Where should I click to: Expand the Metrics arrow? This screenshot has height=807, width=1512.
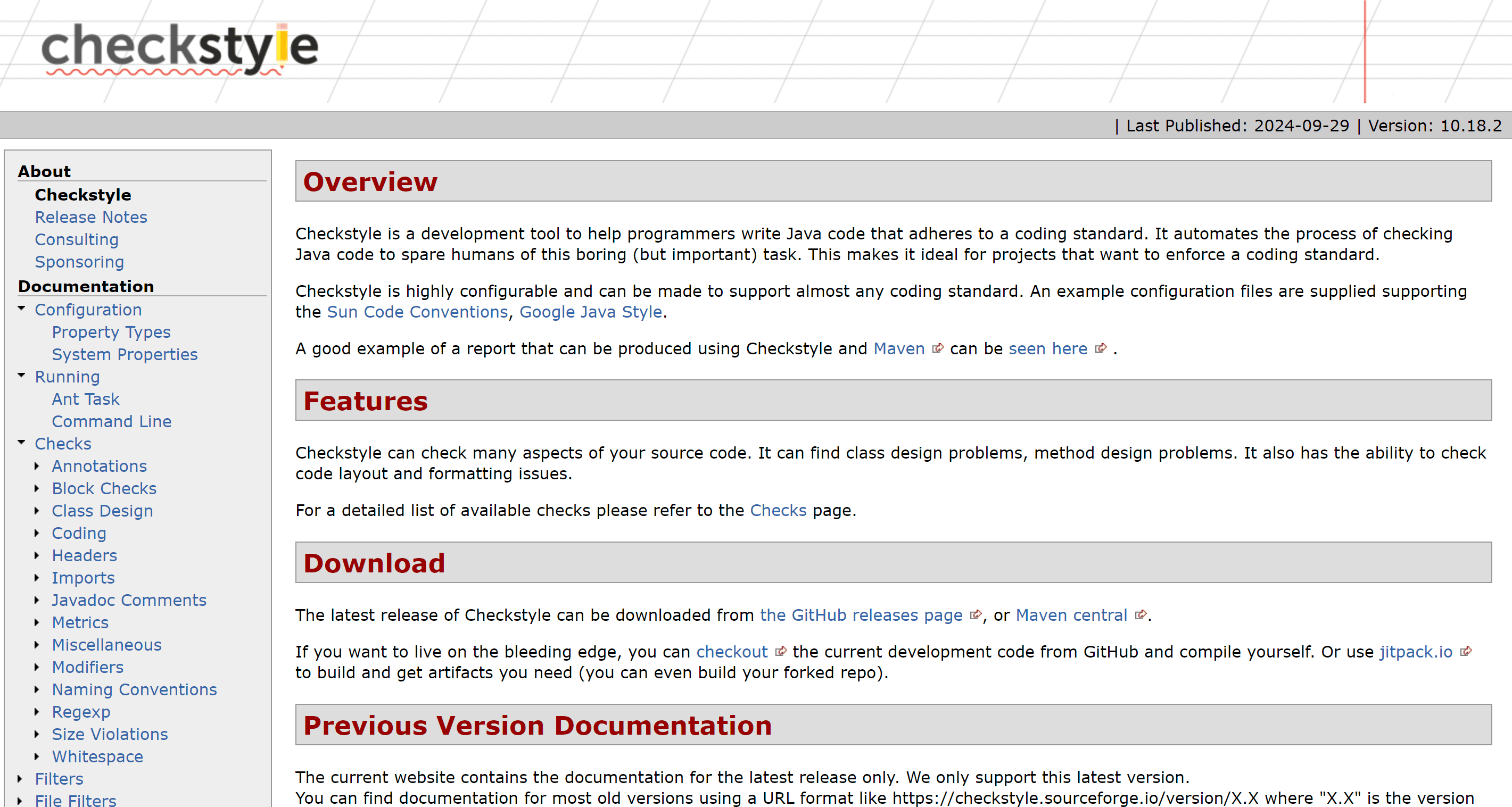pyautogui.click(x=37, y=622)
